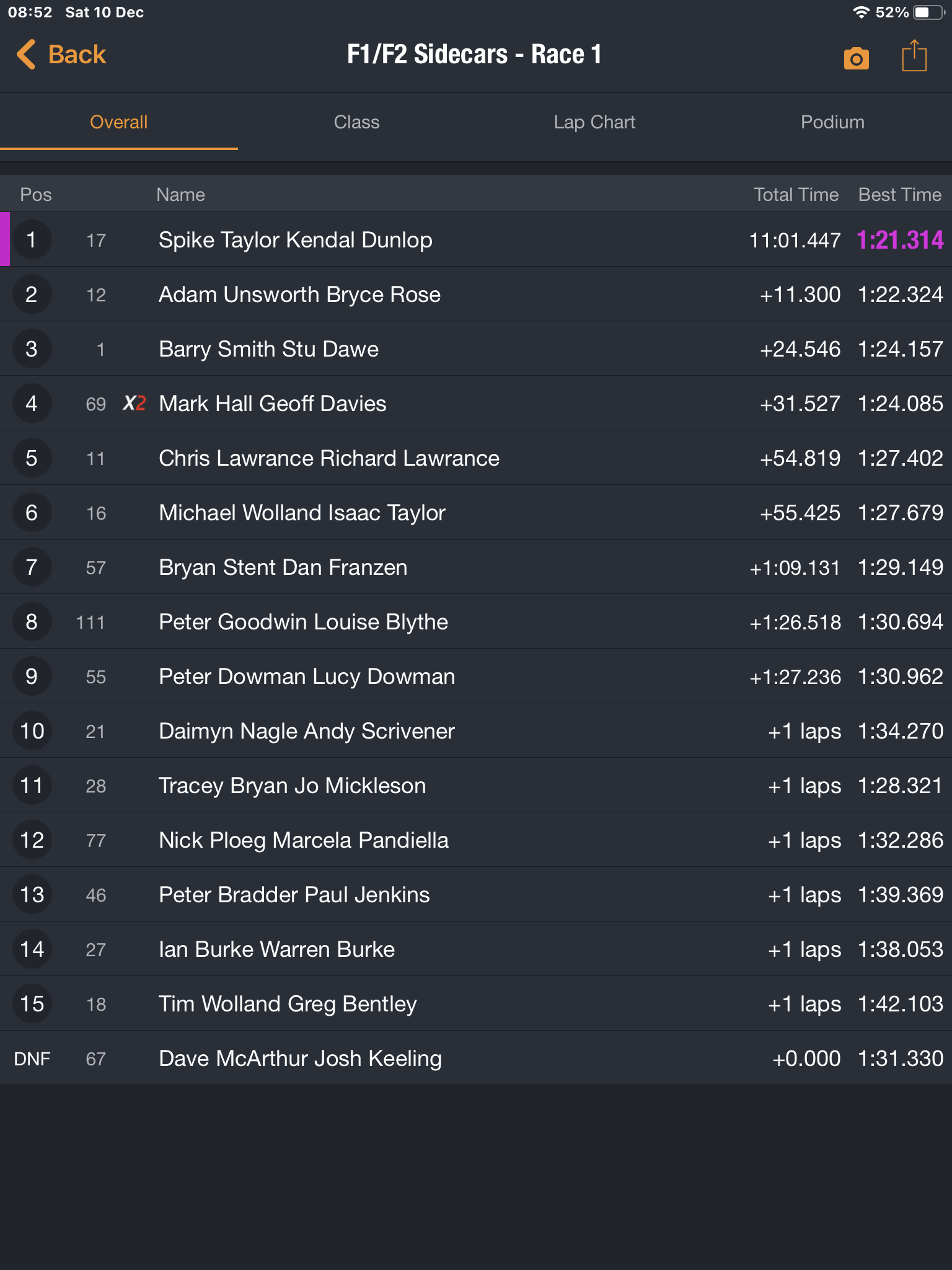This screenshot has width=952, height=1270.
Task: Open Dave McArthur Josh Keeling row
Action: point(300,1059)
